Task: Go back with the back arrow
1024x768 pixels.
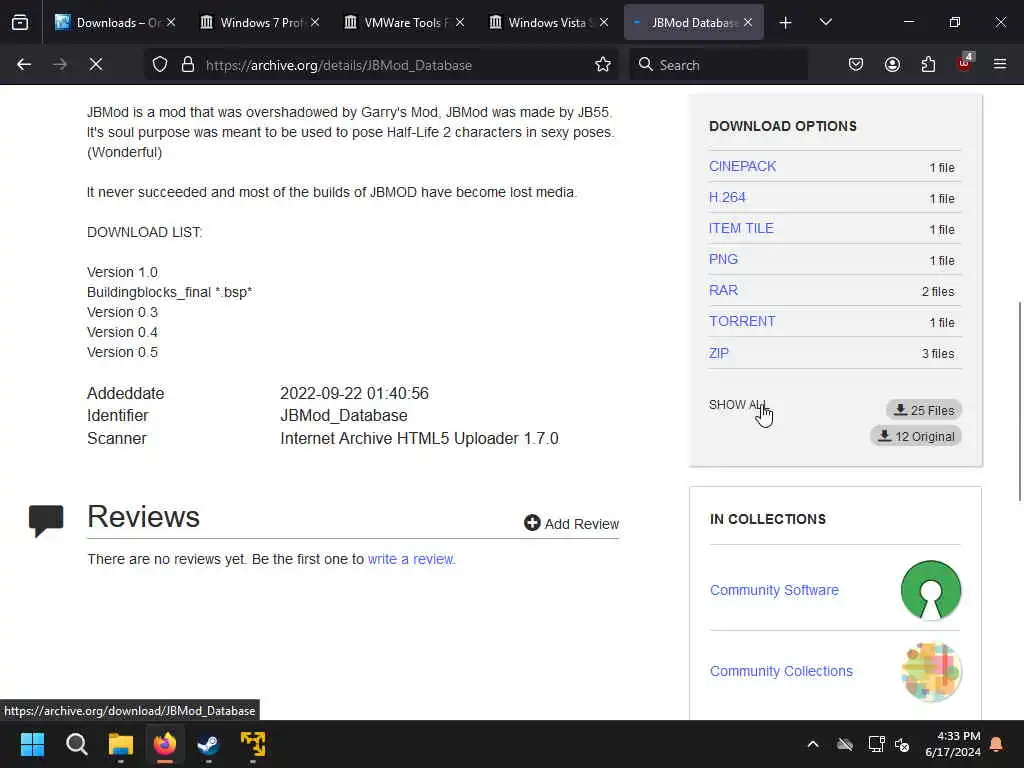Action: [x=24, y=64]
